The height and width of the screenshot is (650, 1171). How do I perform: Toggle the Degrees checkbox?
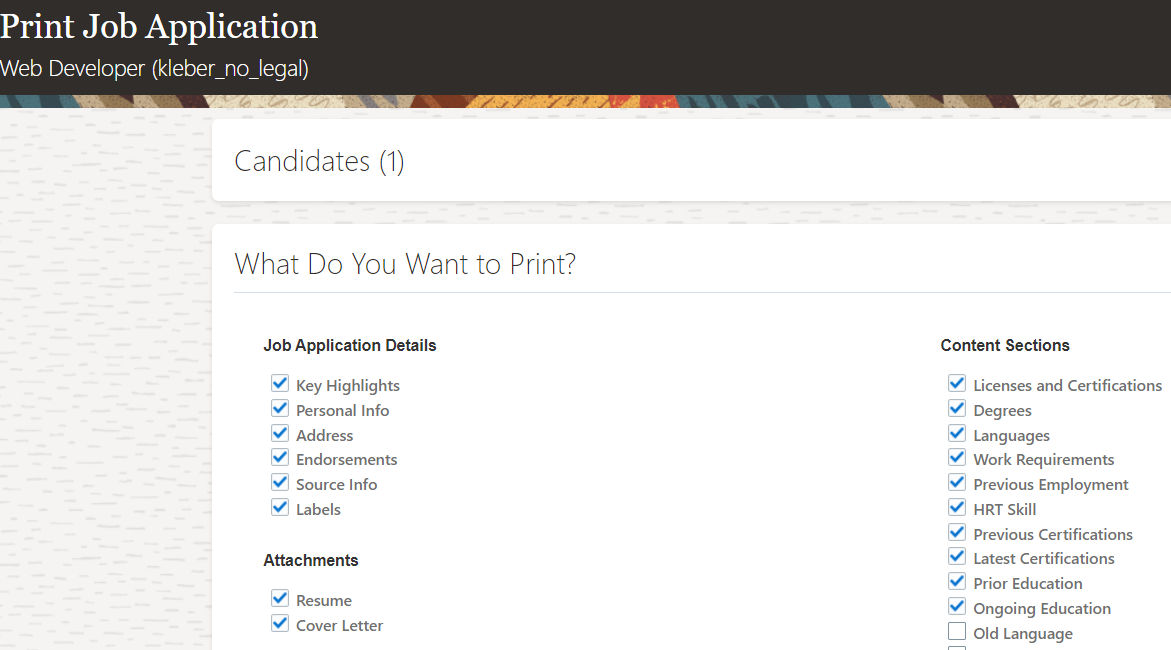957,409
